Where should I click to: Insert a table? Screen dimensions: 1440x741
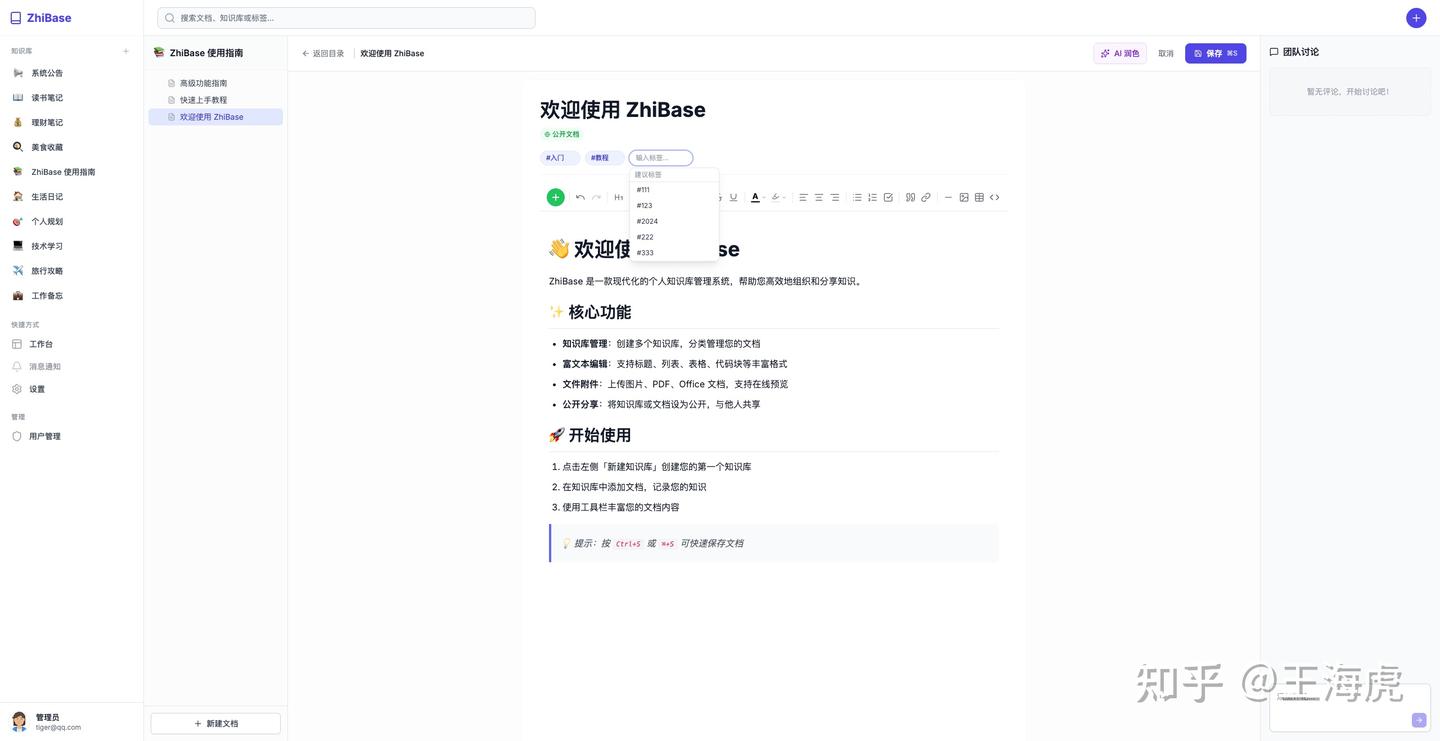979,197
